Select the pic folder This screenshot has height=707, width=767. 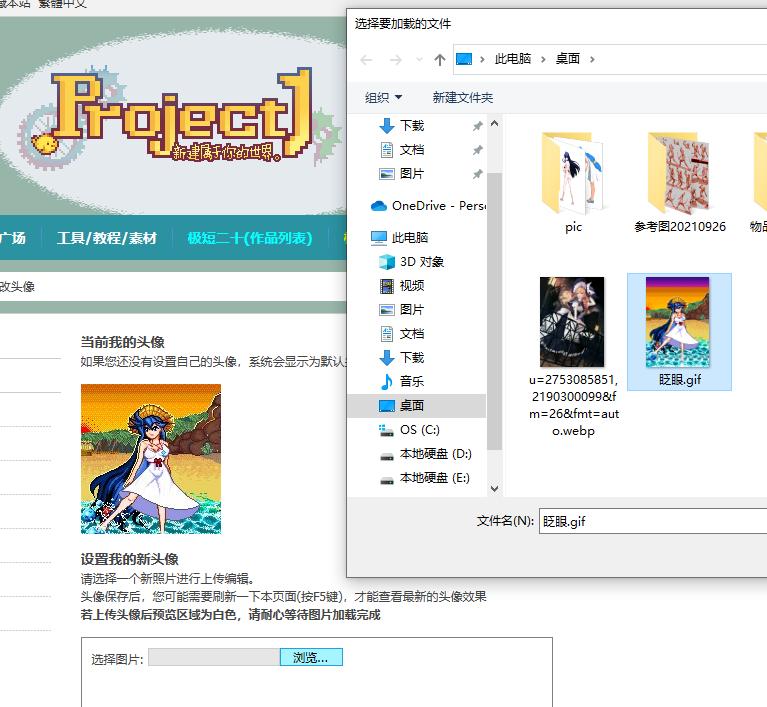[573, 182]
